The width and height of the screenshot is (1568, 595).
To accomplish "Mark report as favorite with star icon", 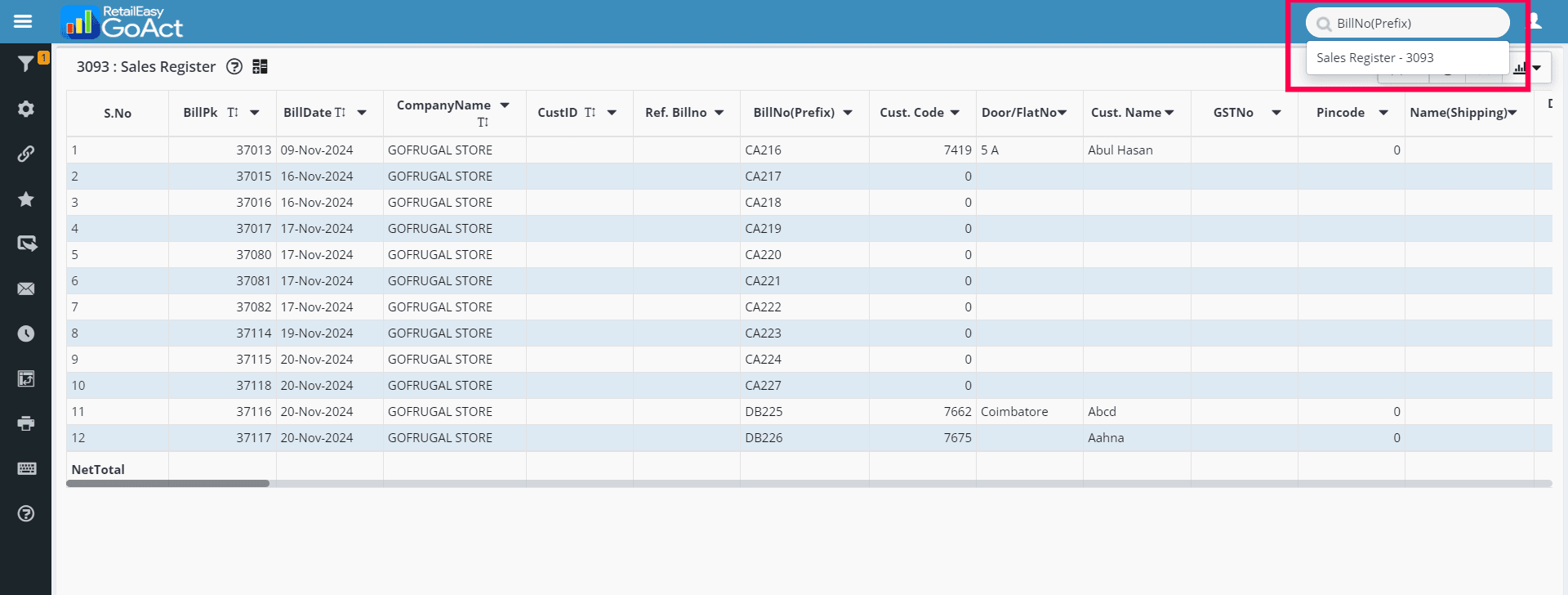I will click(x=26, y=199).
